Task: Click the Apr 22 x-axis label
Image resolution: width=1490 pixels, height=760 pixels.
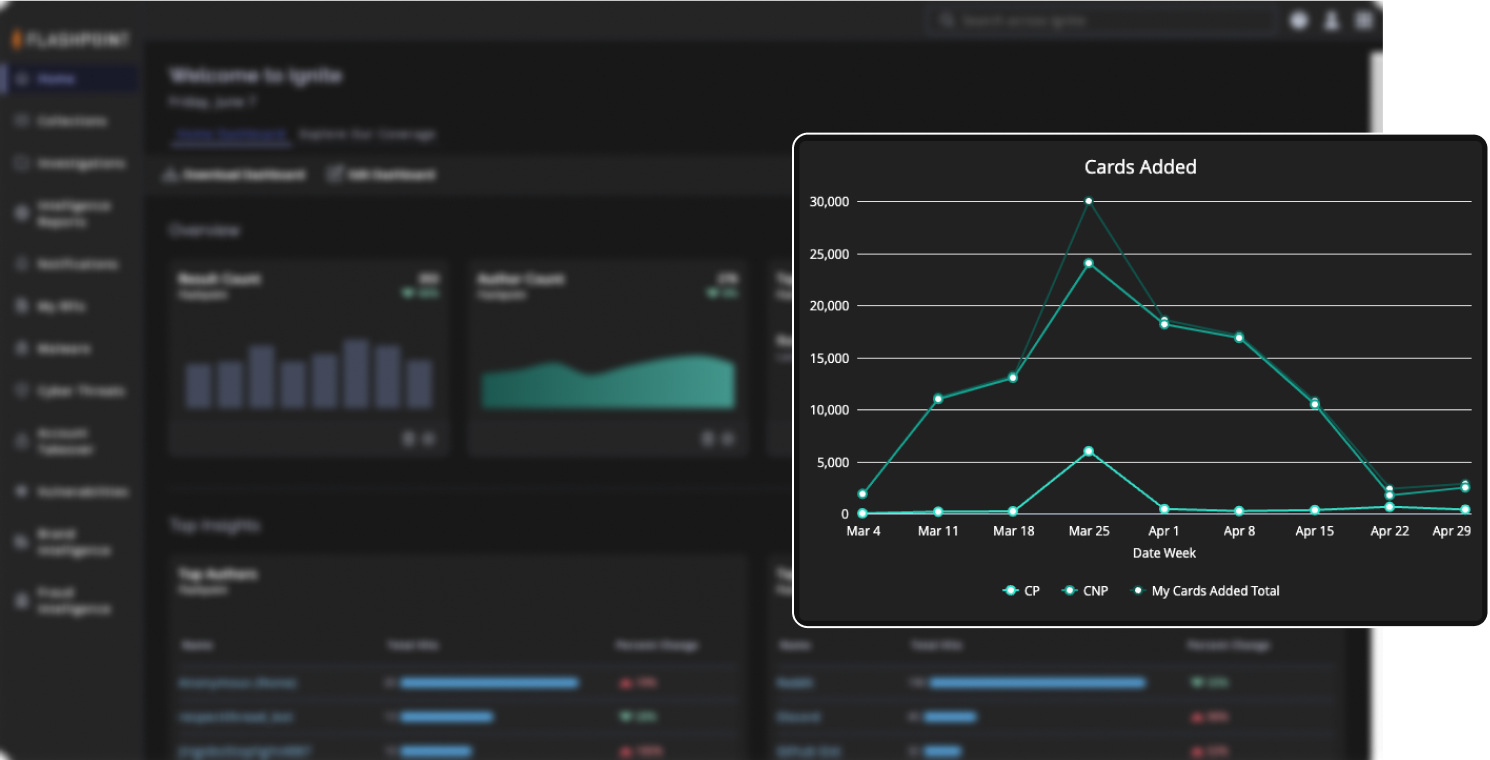Action: tap(1389, 531)
